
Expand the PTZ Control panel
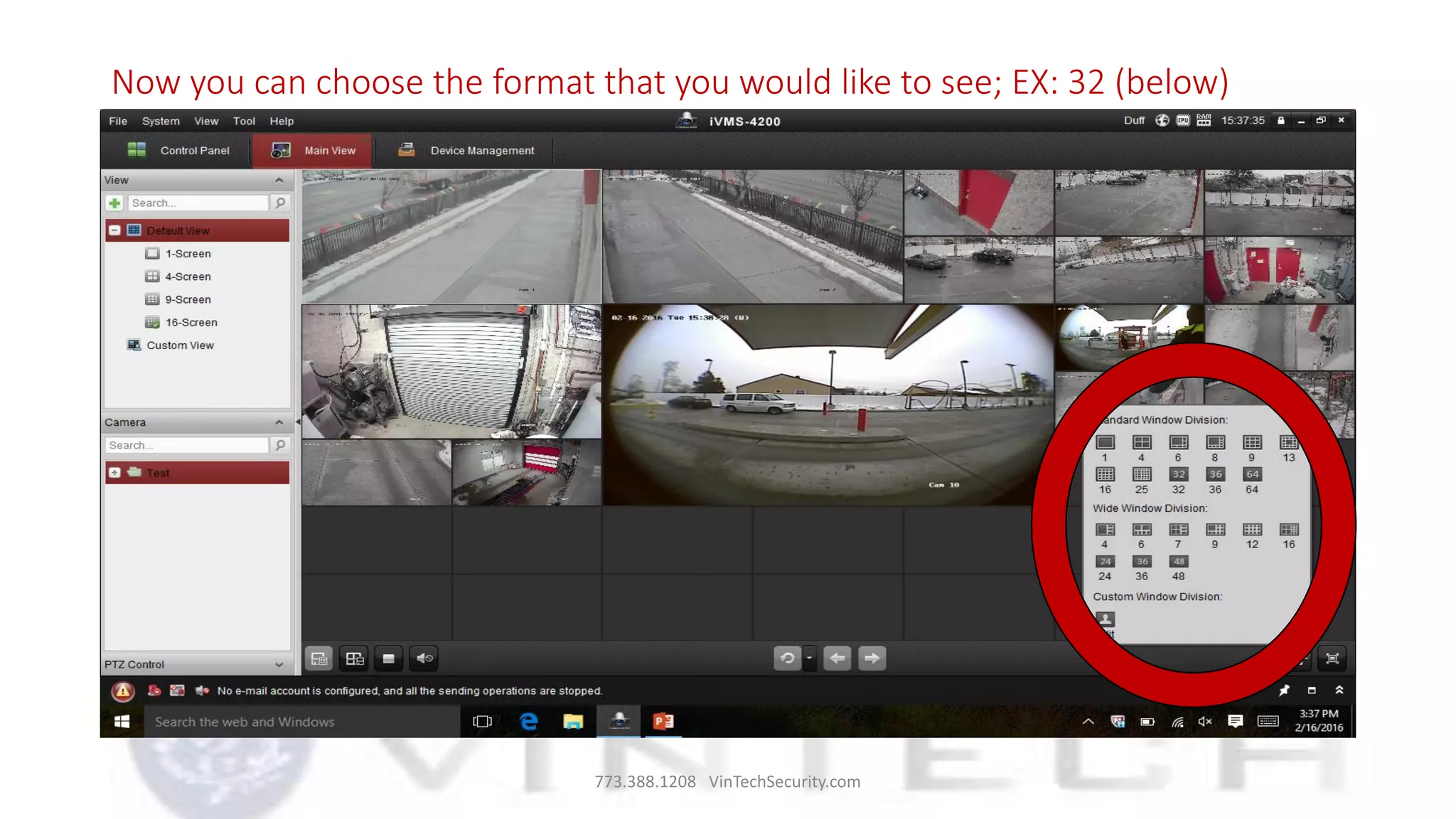tap(279, 665)
